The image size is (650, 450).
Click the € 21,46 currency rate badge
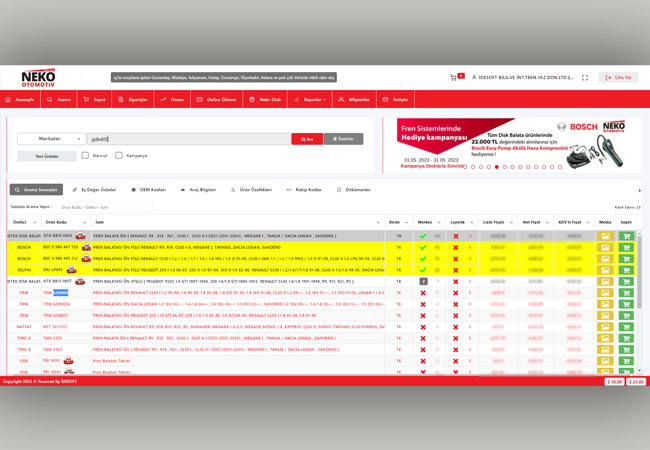[x=636, y=382]
